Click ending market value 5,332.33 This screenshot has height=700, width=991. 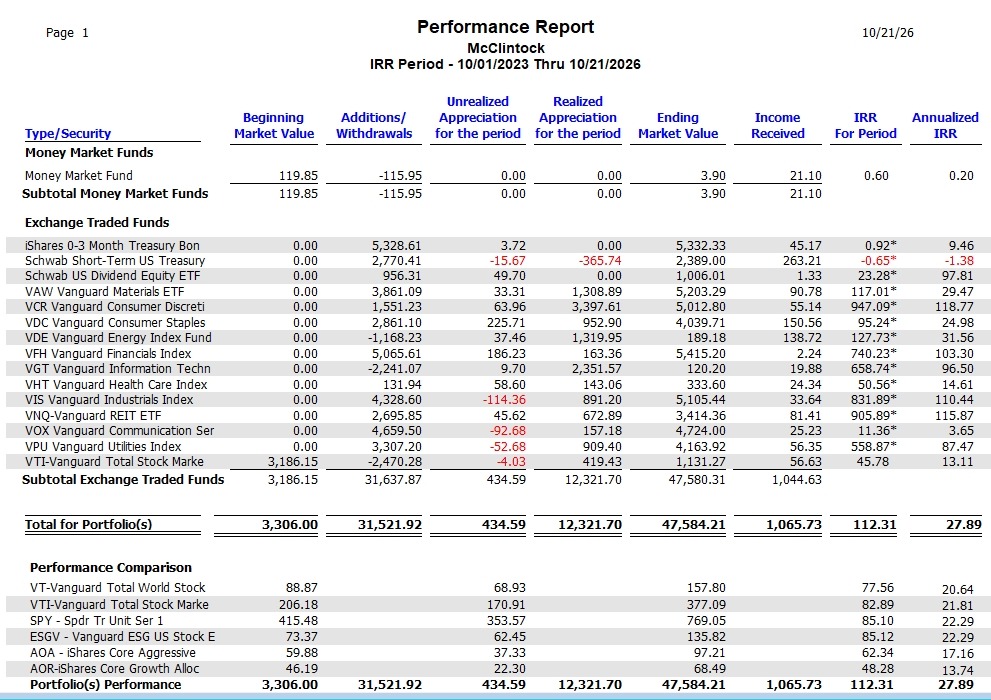coord(700,245)
